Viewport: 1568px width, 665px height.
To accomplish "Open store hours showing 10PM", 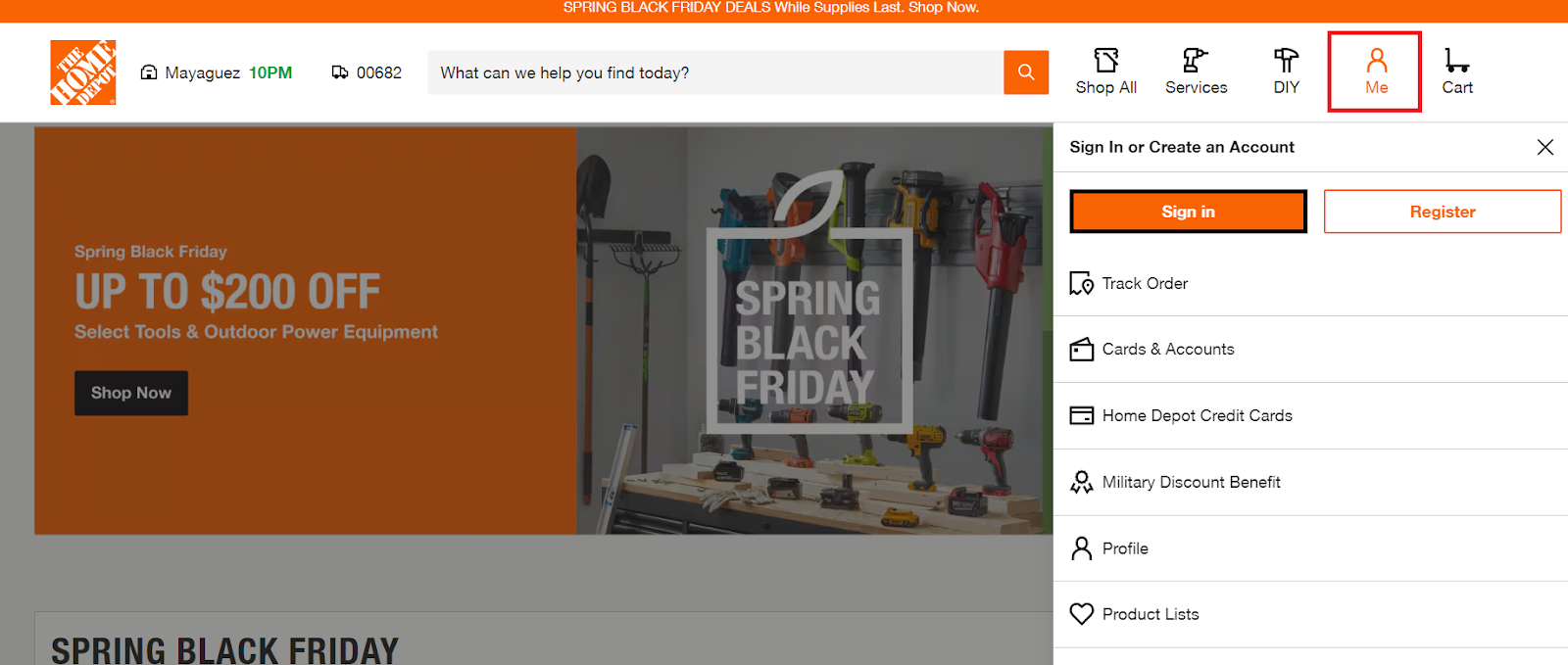I will pos(270,71).
